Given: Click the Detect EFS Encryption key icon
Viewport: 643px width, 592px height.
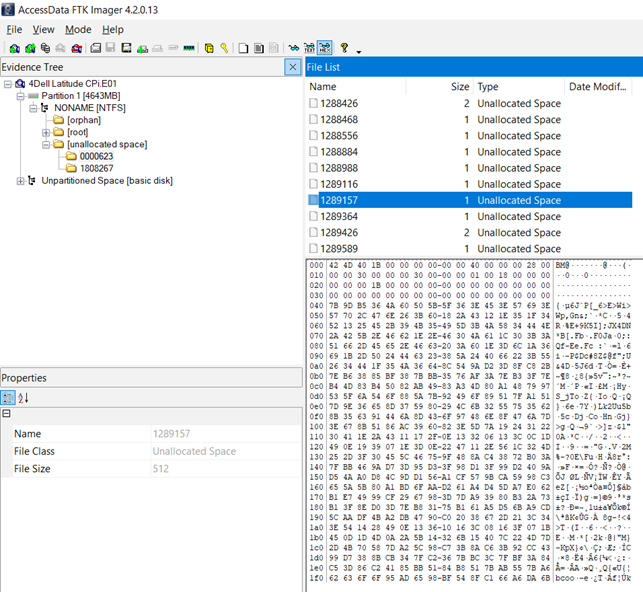Looking at the screenshot, I should click(x=224, y=48).
